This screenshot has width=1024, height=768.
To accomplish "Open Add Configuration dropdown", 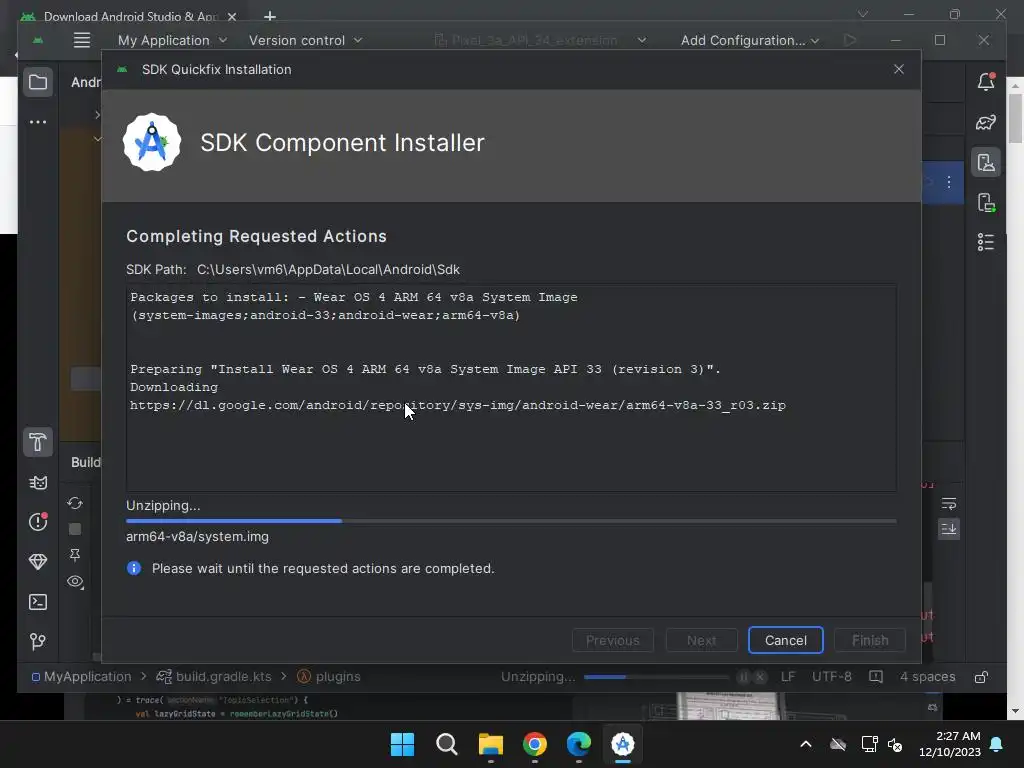I will [749, 40].
